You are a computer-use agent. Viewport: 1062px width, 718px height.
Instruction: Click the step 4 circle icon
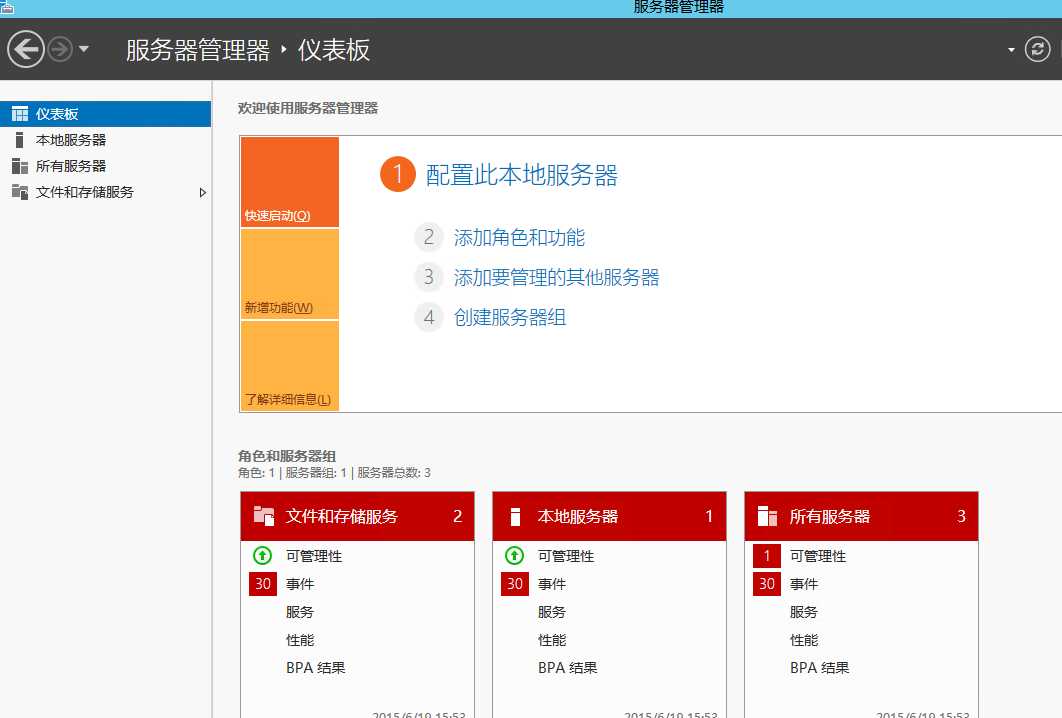[x=429, y=317]
